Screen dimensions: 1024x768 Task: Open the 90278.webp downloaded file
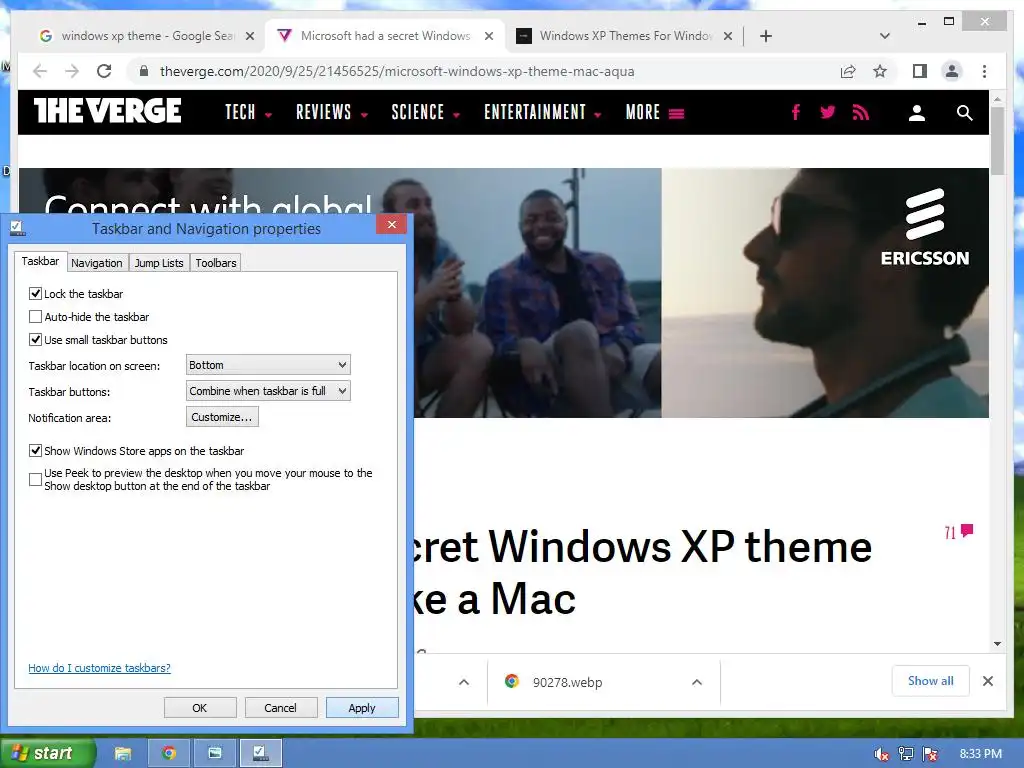567,682
